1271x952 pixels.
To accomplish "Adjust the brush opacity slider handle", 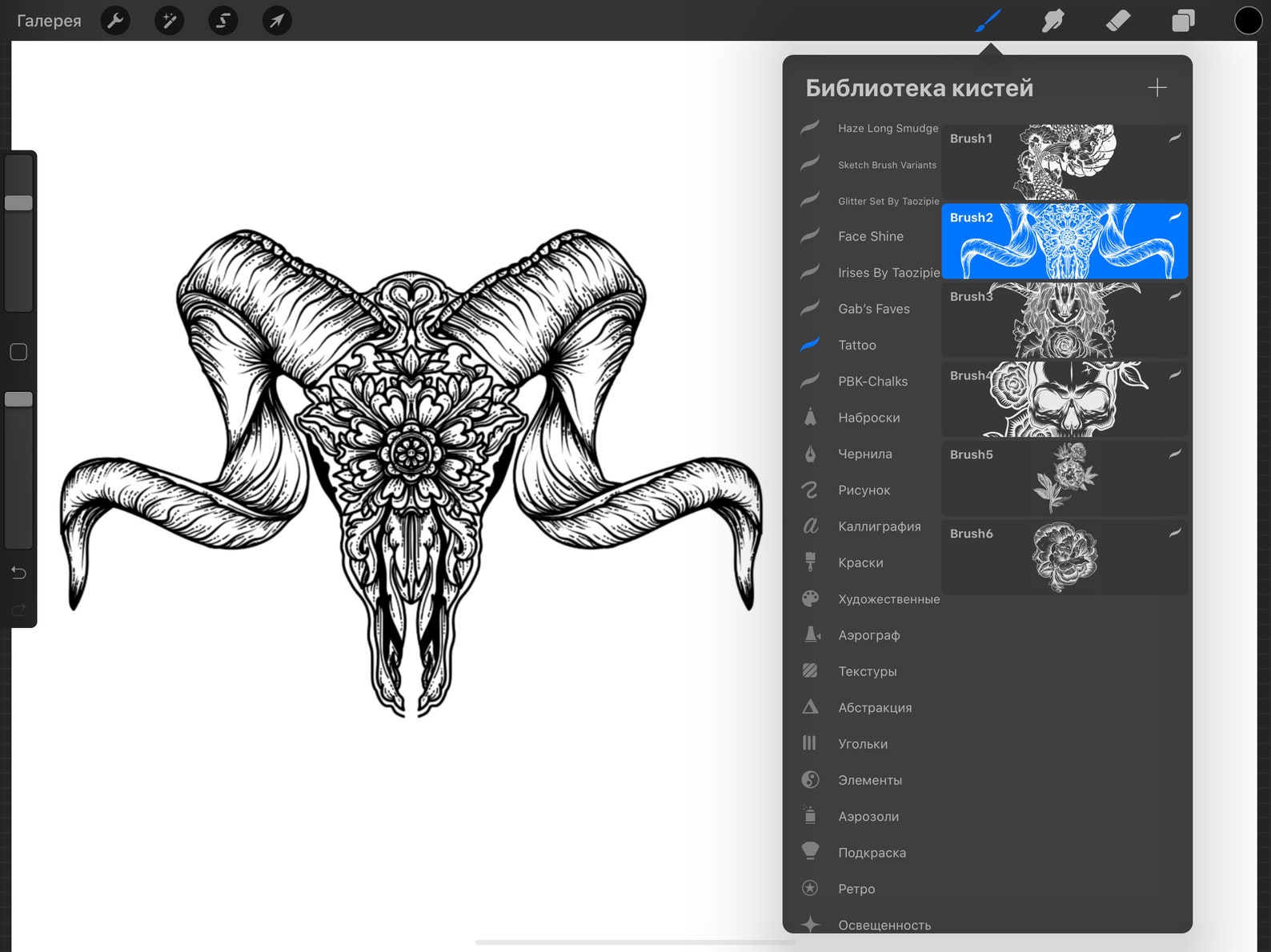I will click(18, 399).
